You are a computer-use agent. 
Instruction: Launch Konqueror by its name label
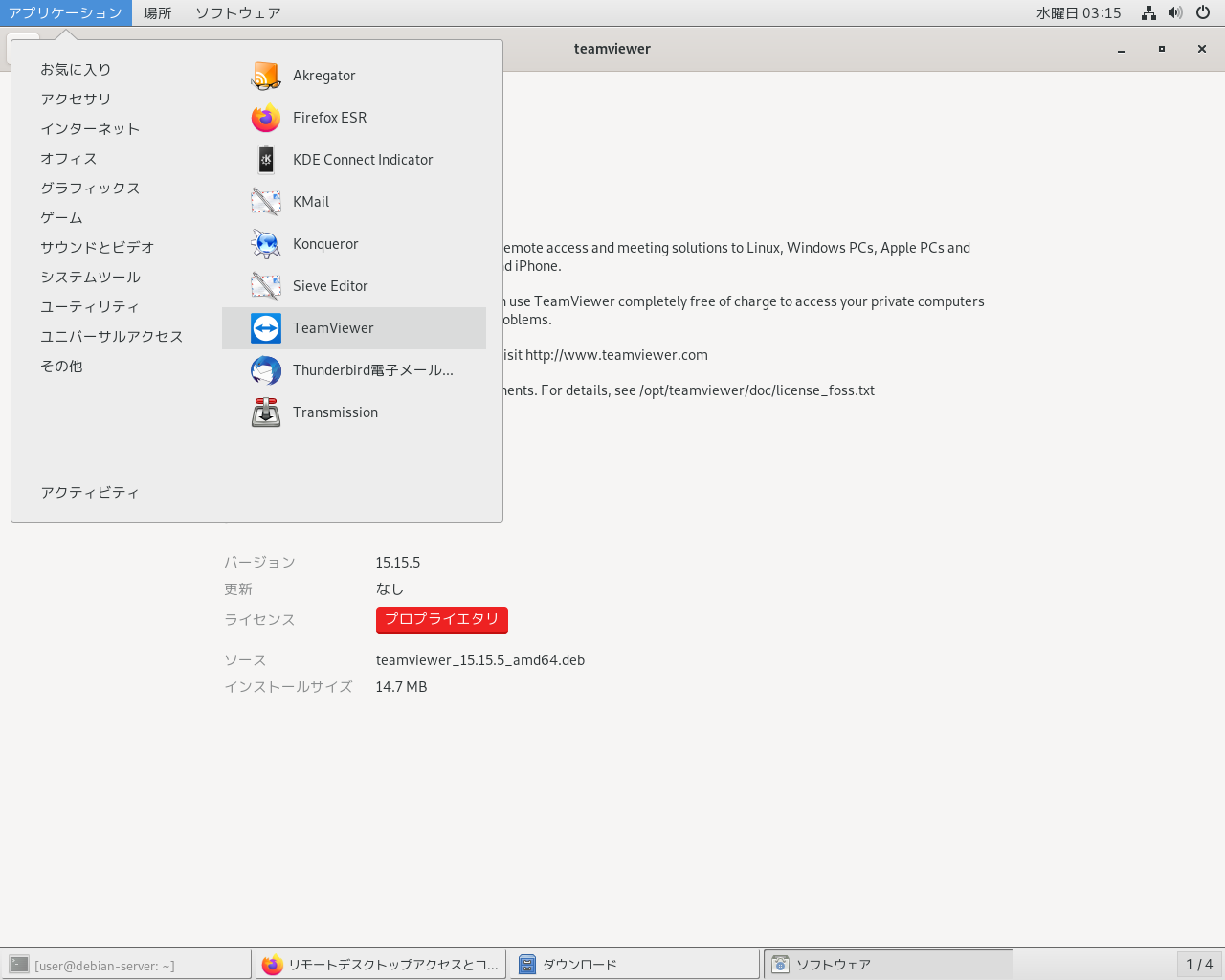coord(325,244)
